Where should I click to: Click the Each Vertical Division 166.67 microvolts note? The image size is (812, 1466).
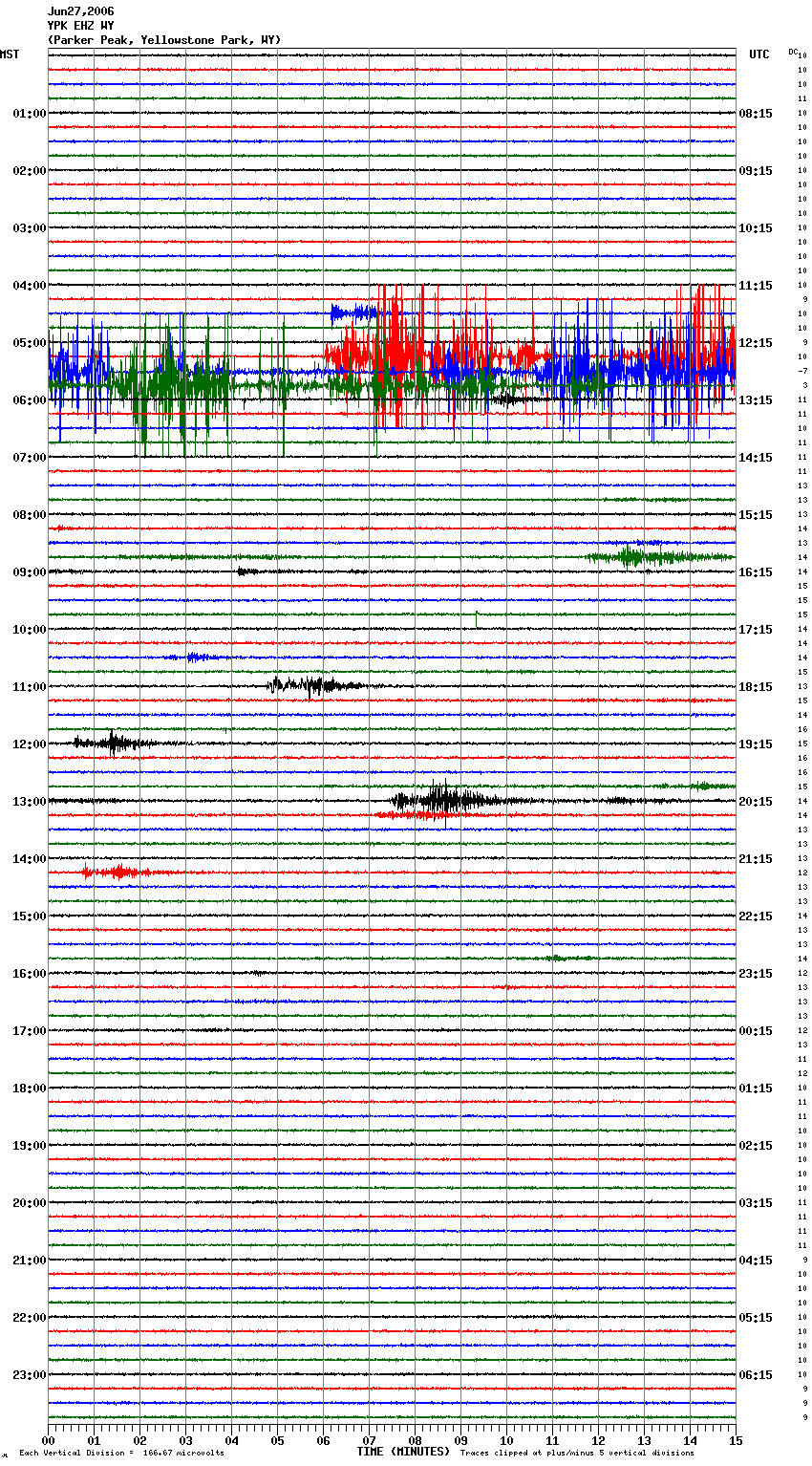[x=121, y=1454]
